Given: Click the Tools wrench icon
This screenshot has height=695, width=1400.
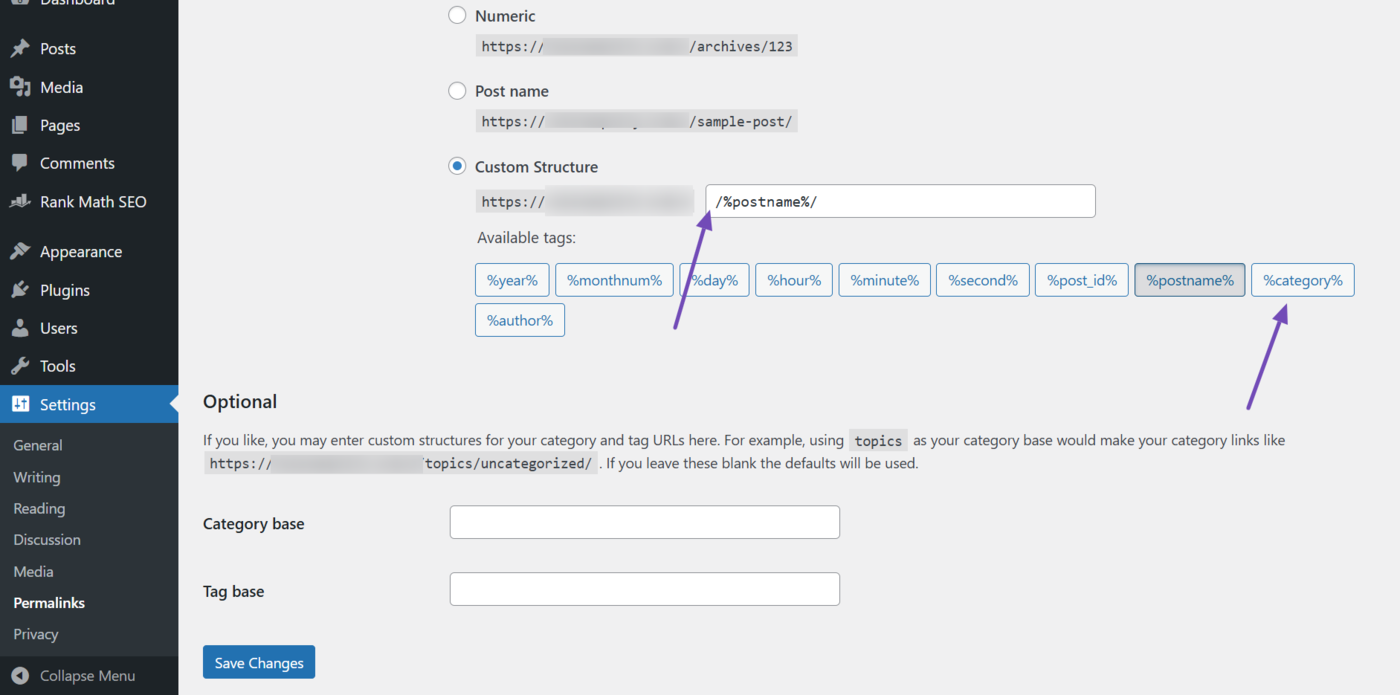Looking at the screenshot, I should pyautogui.click(x=20, y=366).
